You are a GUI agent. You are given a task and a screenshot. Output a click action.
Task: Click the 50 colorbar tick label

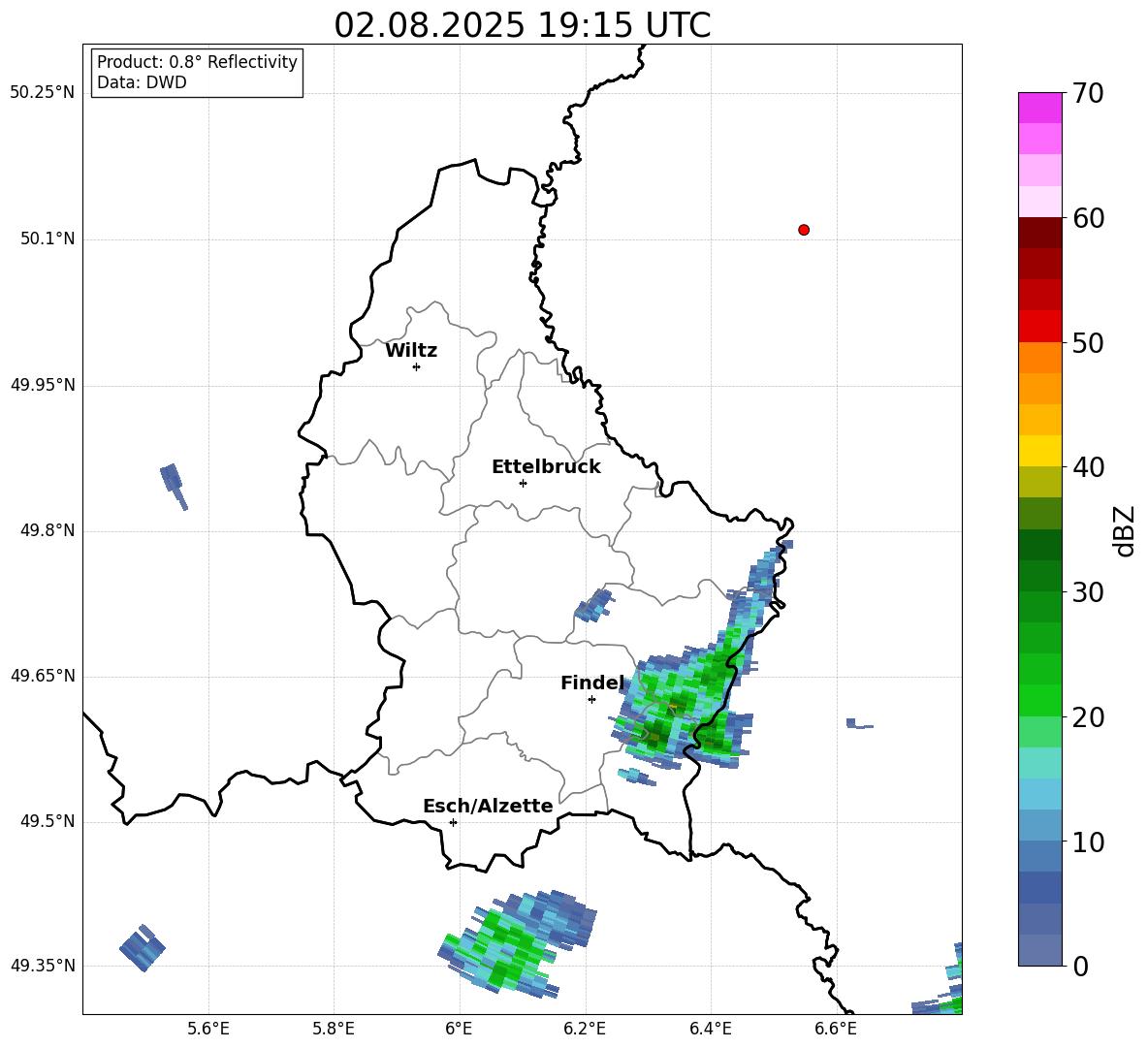pyautogui.click(x=1088, y=343)
